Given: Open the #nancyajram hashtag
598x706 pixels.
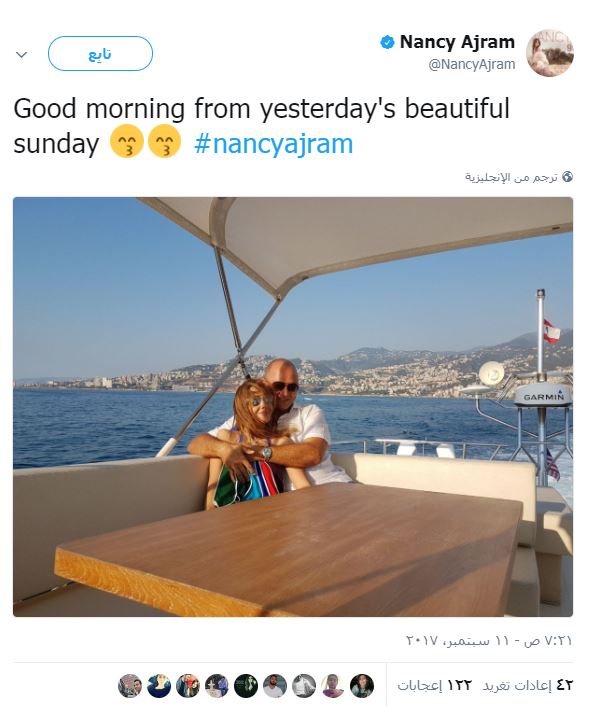Looking at the screenshot, I should coord(273,144).
